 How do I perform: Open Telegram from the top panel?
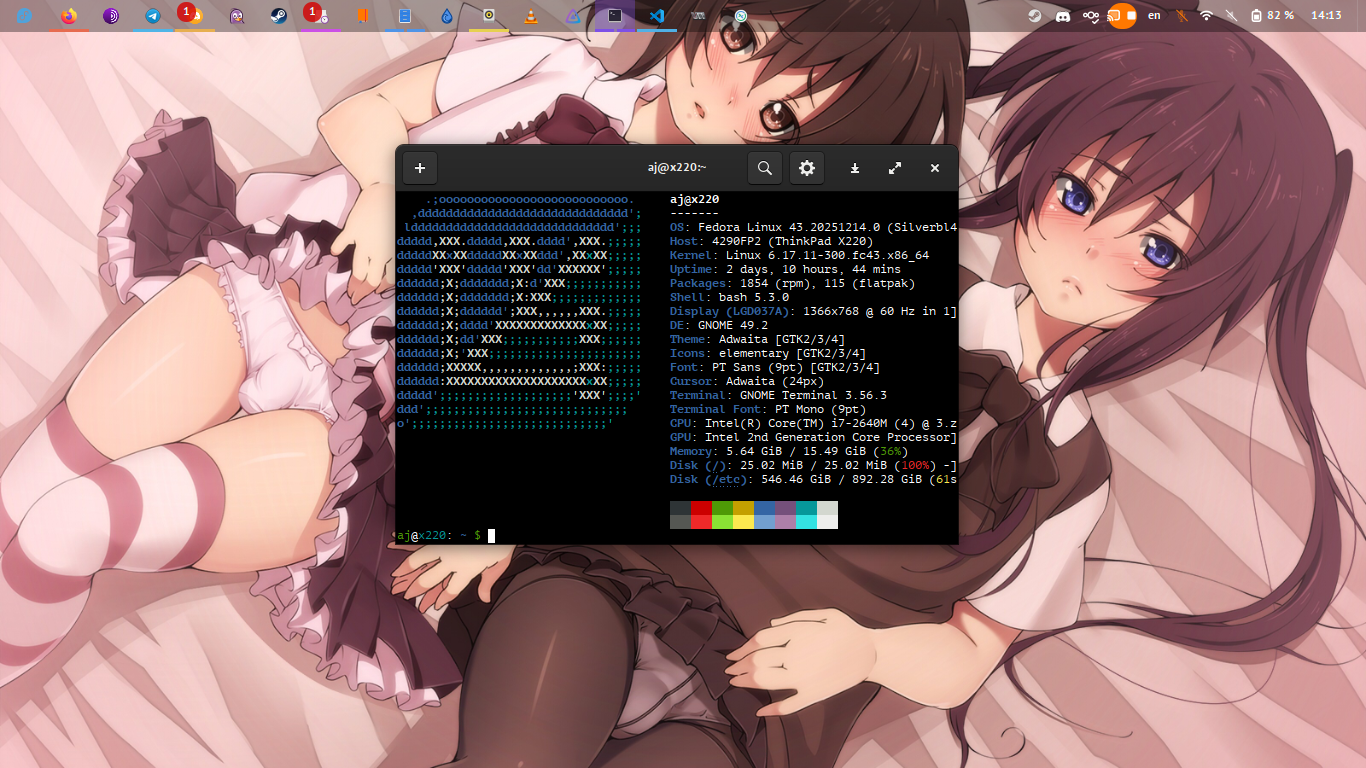point(152,16)
